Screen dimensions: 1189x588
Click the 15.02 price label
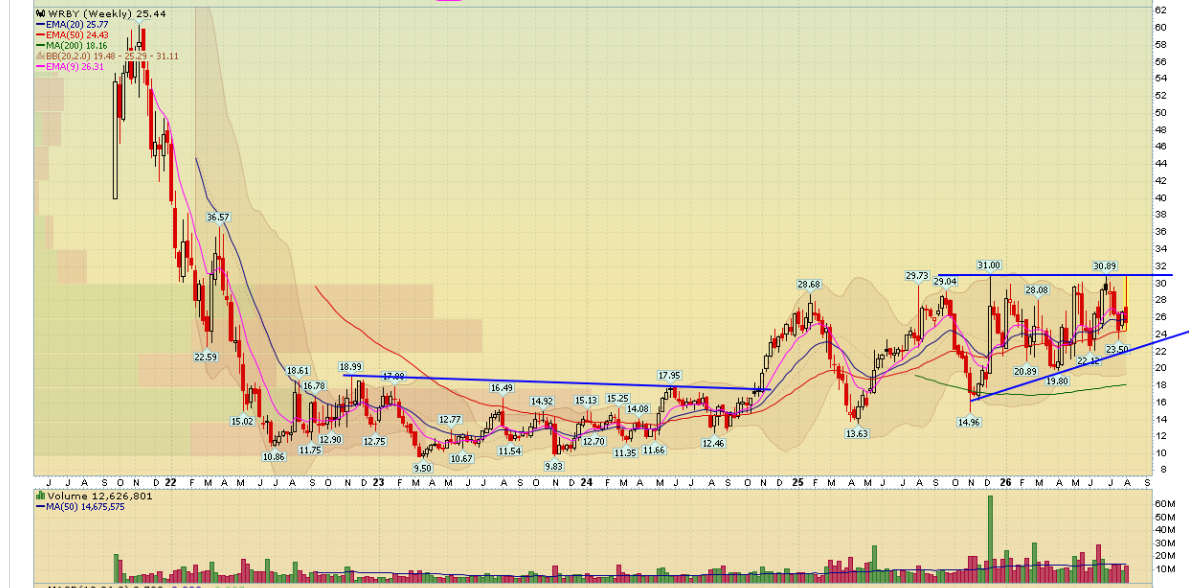point(242,421)
